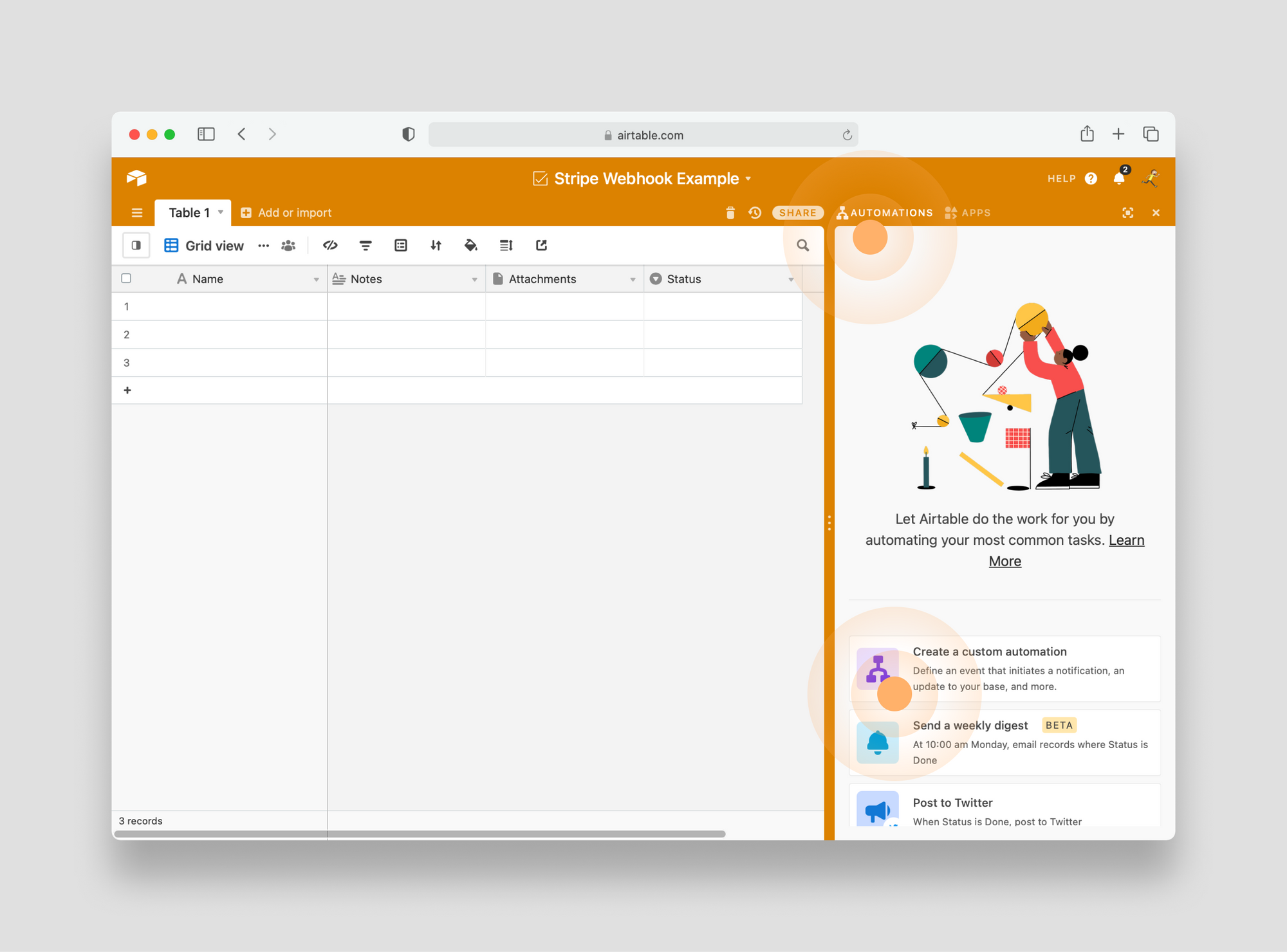The image size is (1287, 952).
Task: Click the row height adjust icon
Action: point(506,245)
